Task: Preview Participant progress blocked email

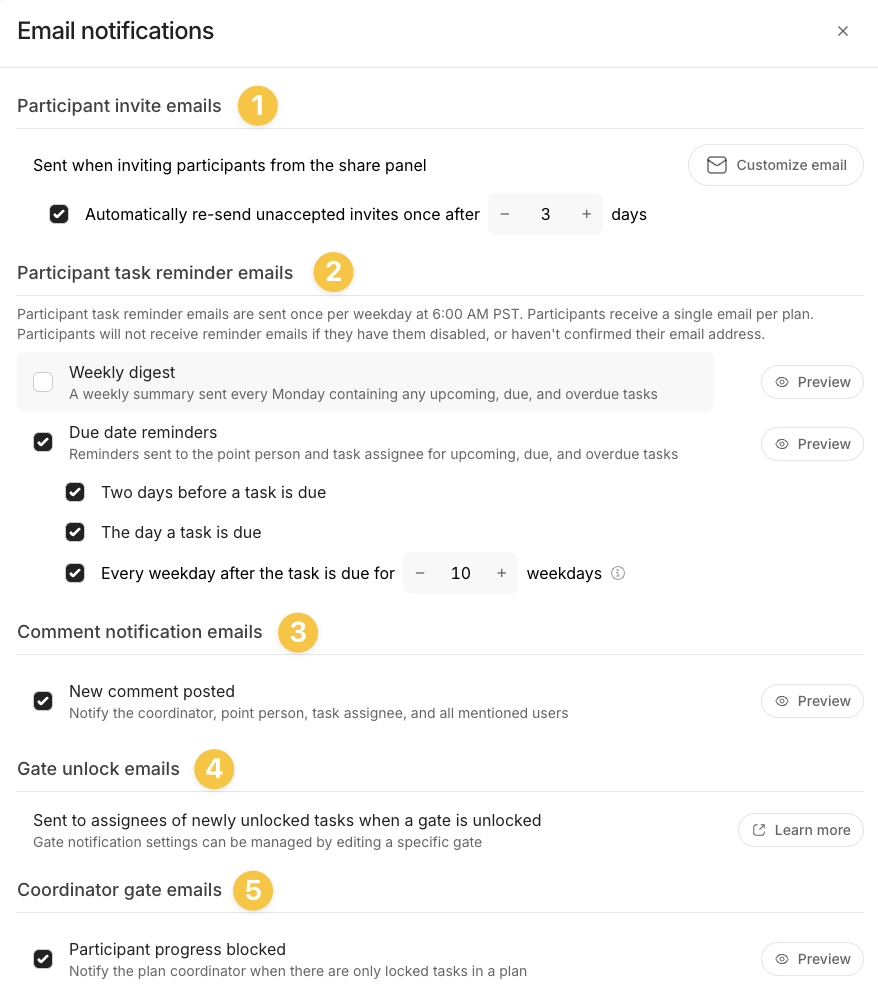Action: point(812,959)
